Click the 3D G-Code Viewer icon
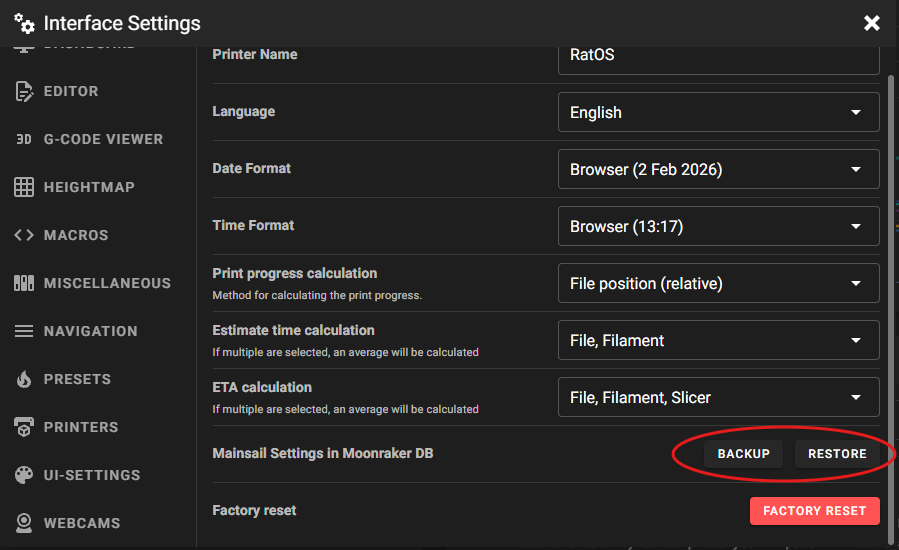899x550 pixels. (x=24, y=139)
